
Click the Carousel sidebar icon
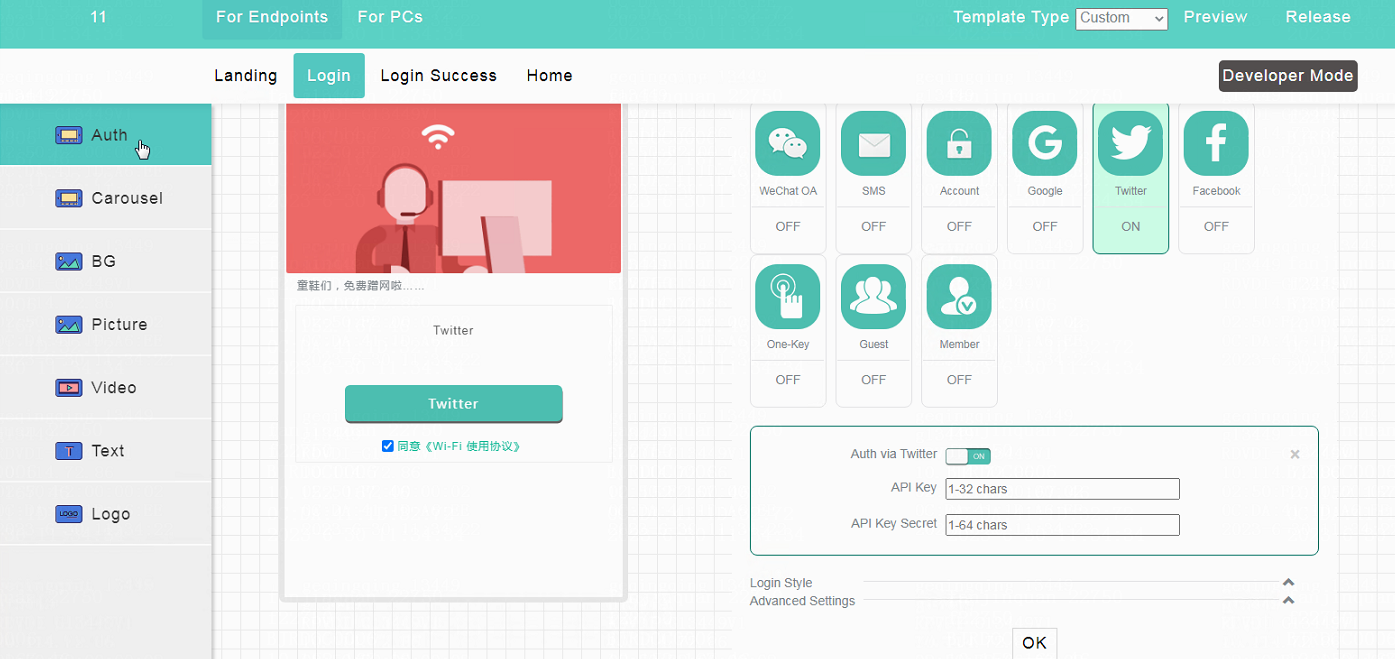68,198
